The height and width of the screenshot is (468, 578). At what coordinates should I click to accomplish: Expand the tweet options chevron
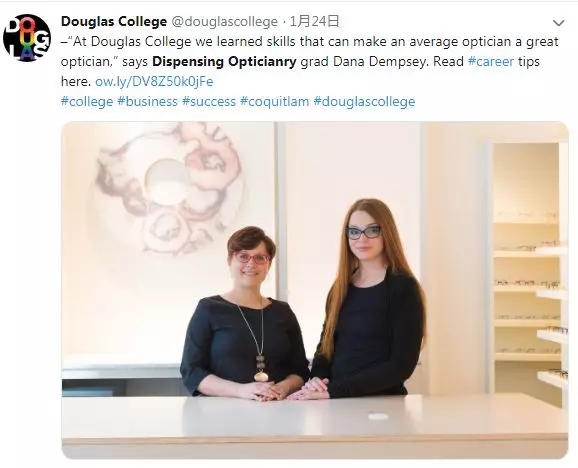559,23
